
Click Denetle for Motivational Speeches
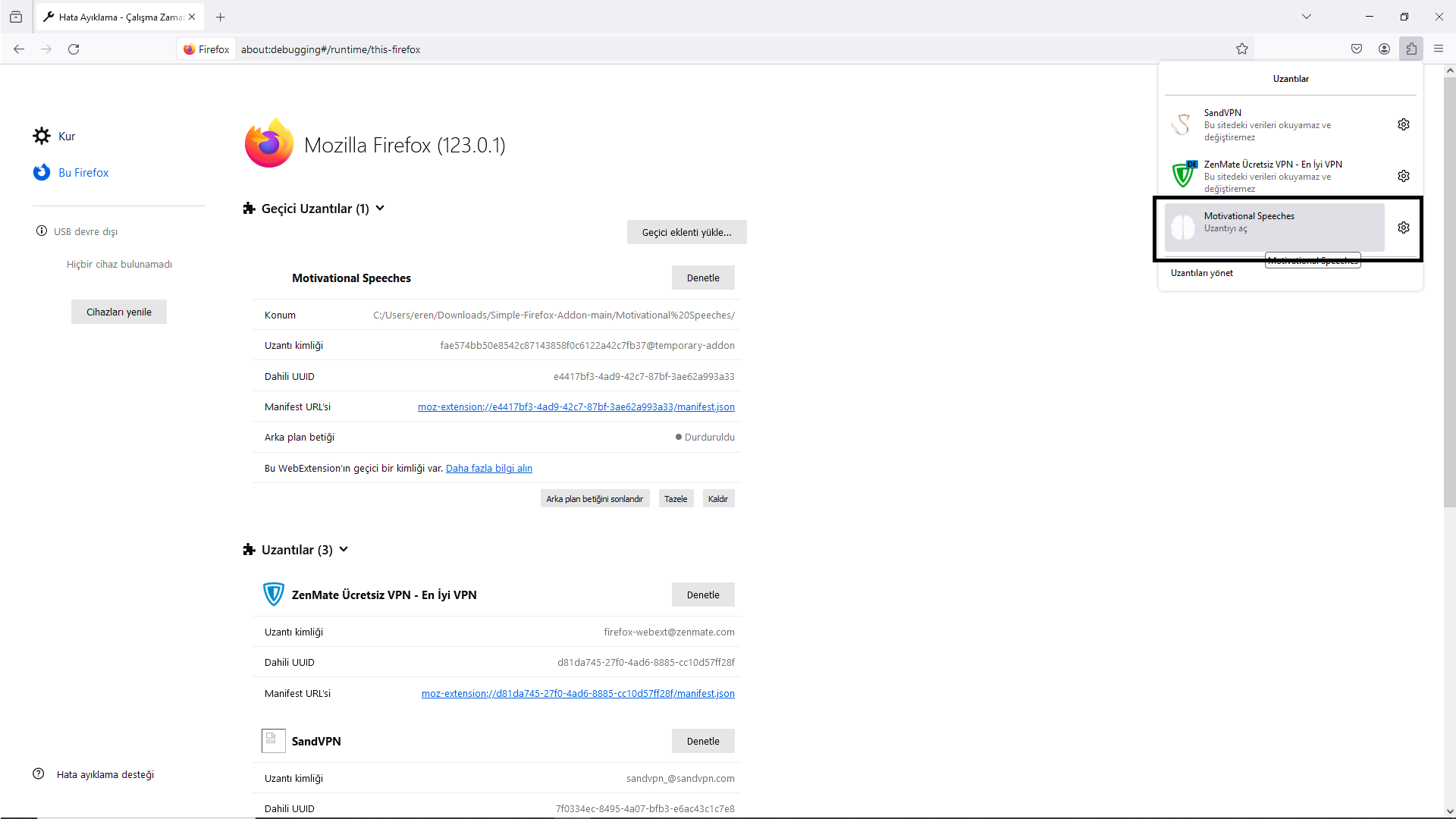coord(703,278)
